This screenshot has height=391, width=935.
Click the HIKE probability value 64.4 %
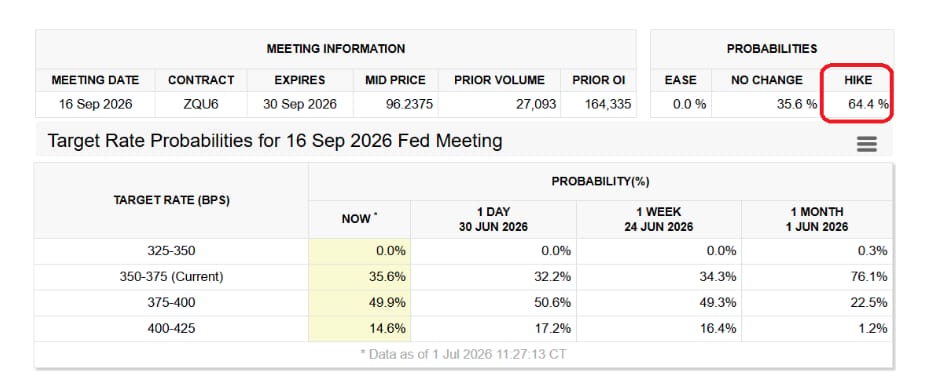pos(868,104)
